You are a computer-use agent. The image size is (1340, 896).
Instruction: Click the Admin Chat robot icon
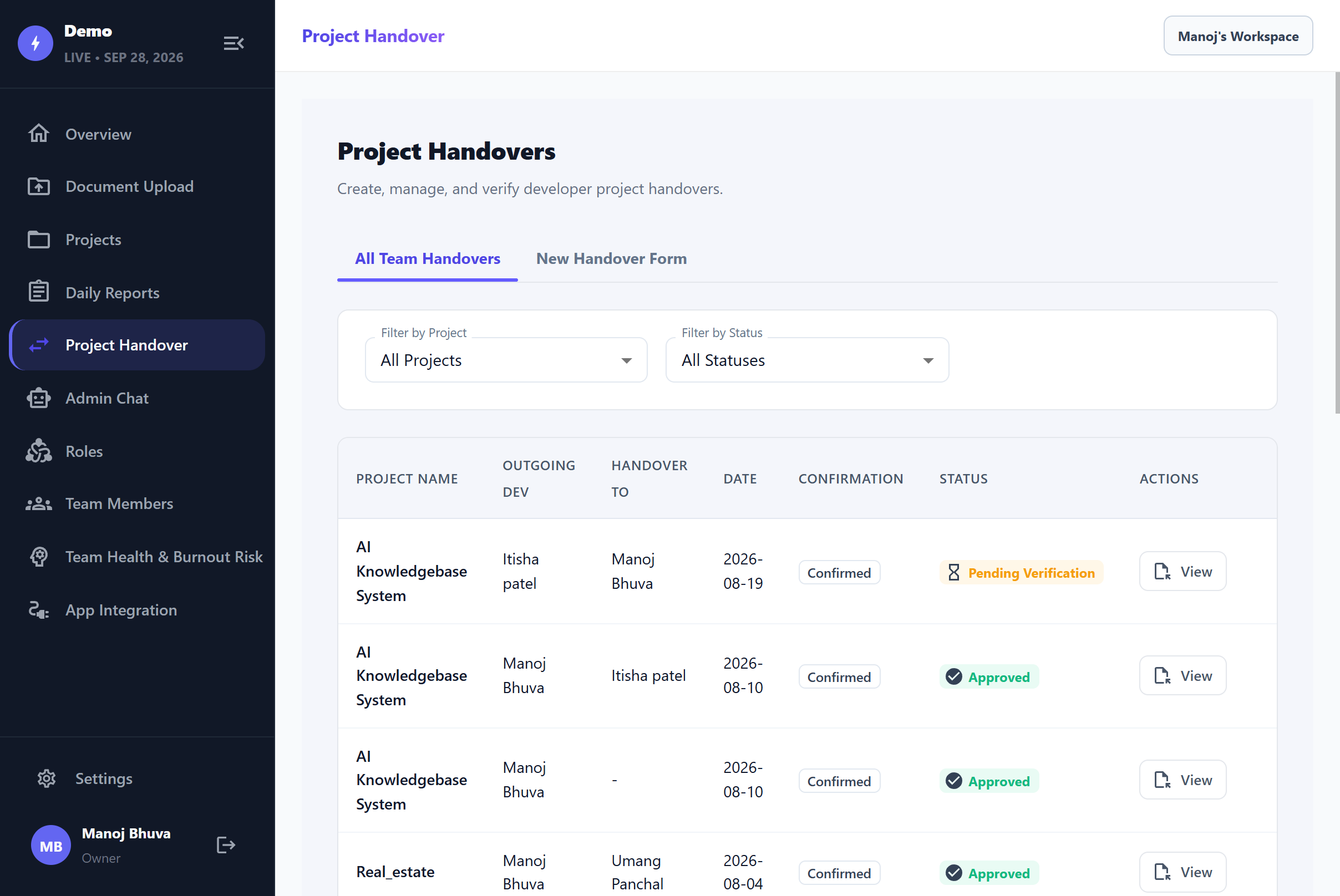39,398
